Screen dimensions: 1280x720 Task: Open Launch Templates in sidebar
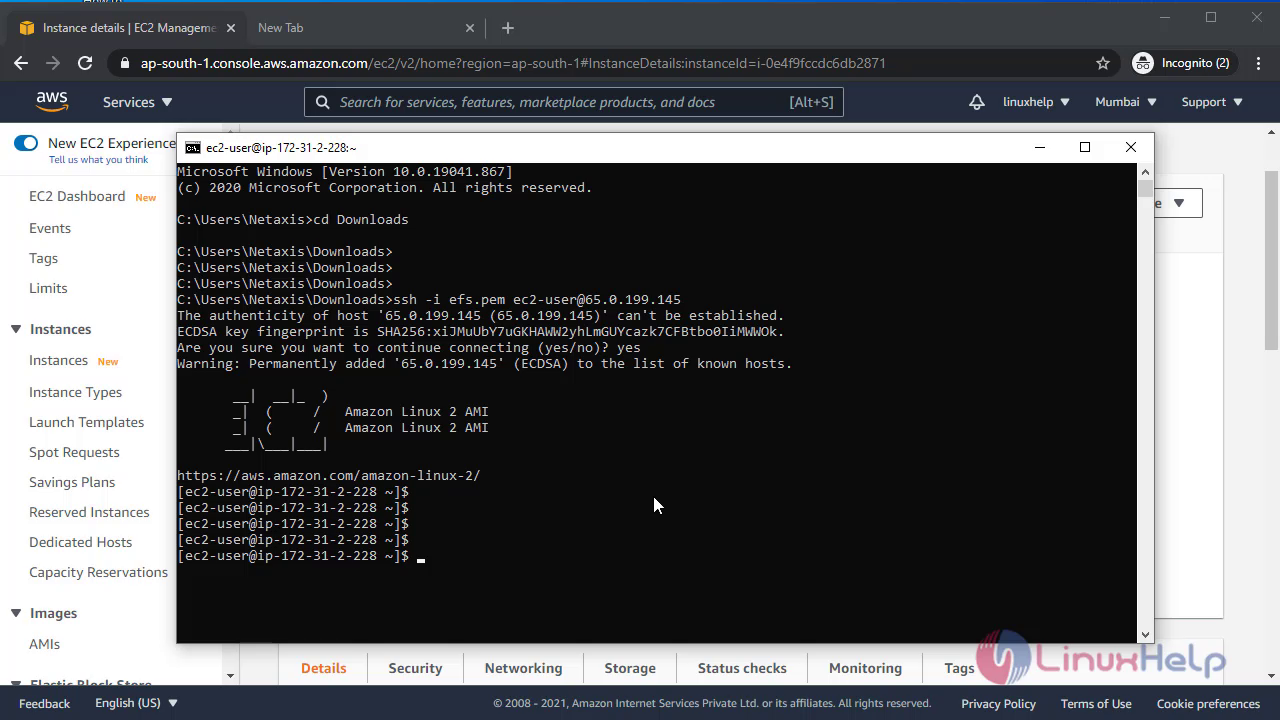tap(86, 422)
